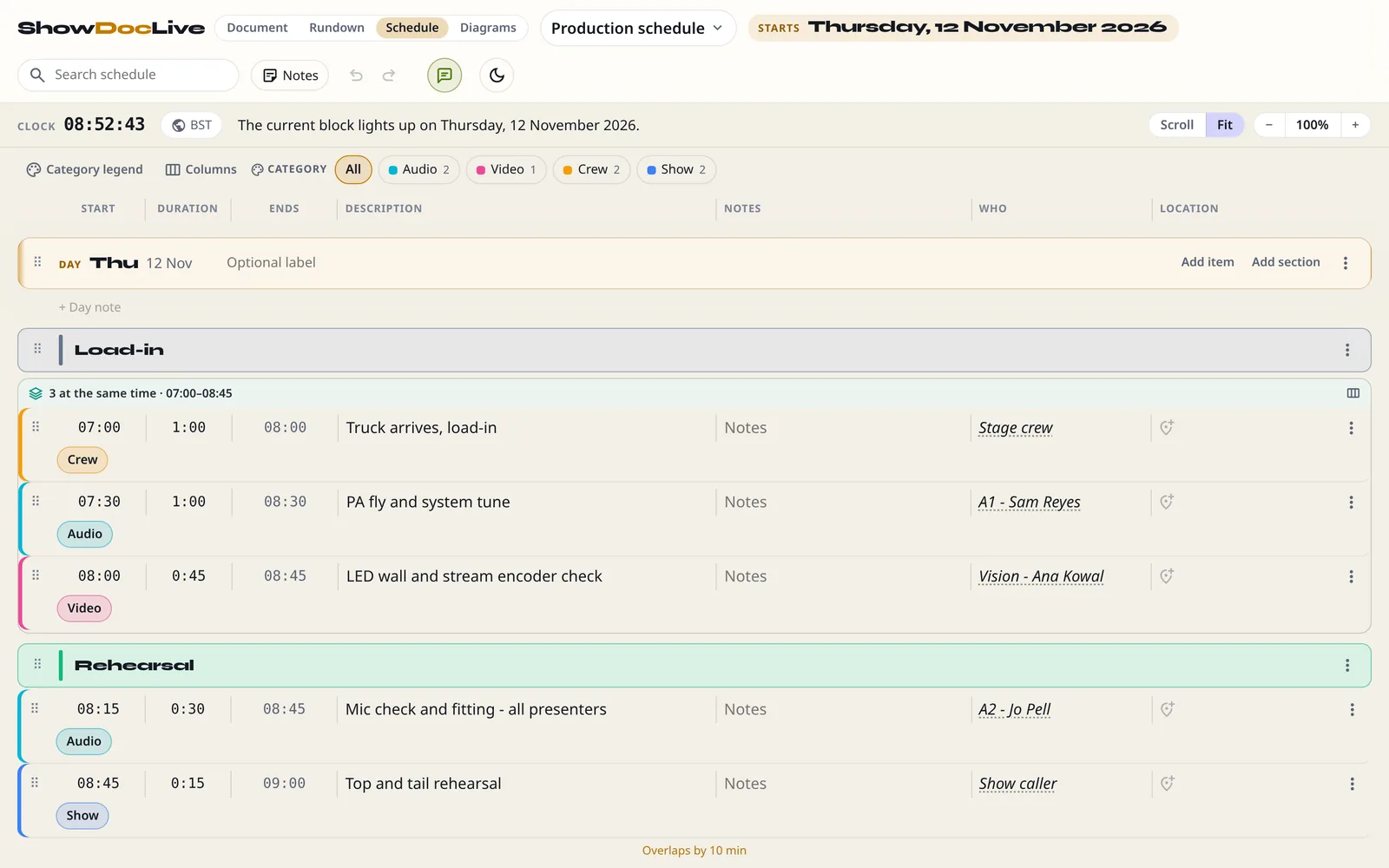Zoom out with the minus button
Screen dimensions: 1389x868
tap(1269, 125)
